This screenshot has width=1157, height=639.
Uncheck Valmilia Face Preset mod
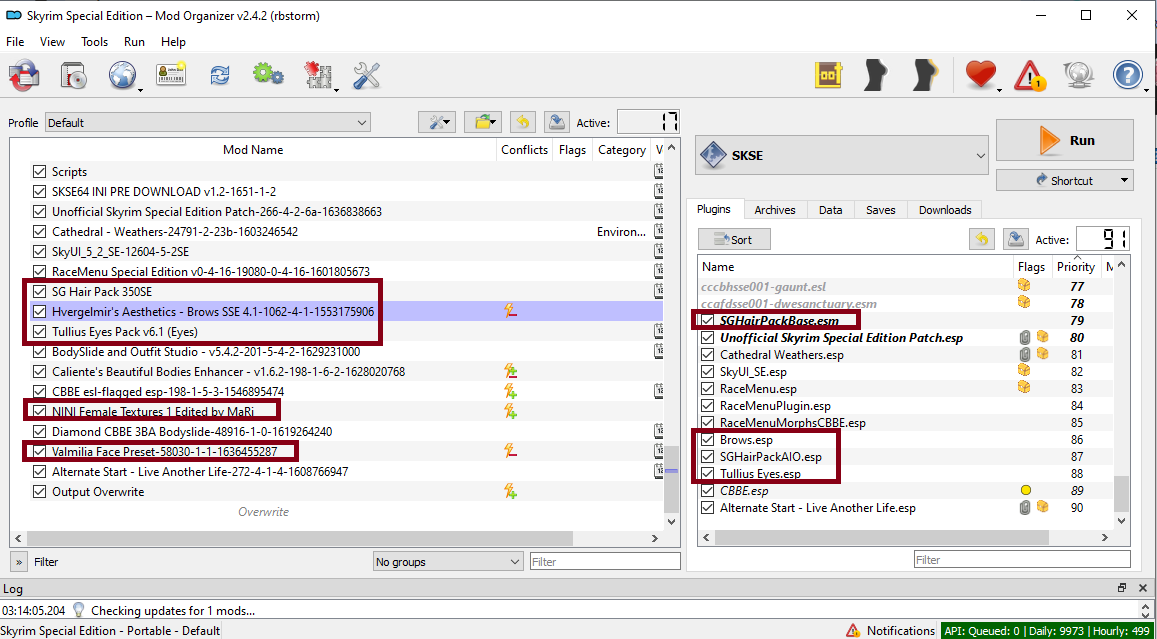pyautogui.click(x=39, y=451)
